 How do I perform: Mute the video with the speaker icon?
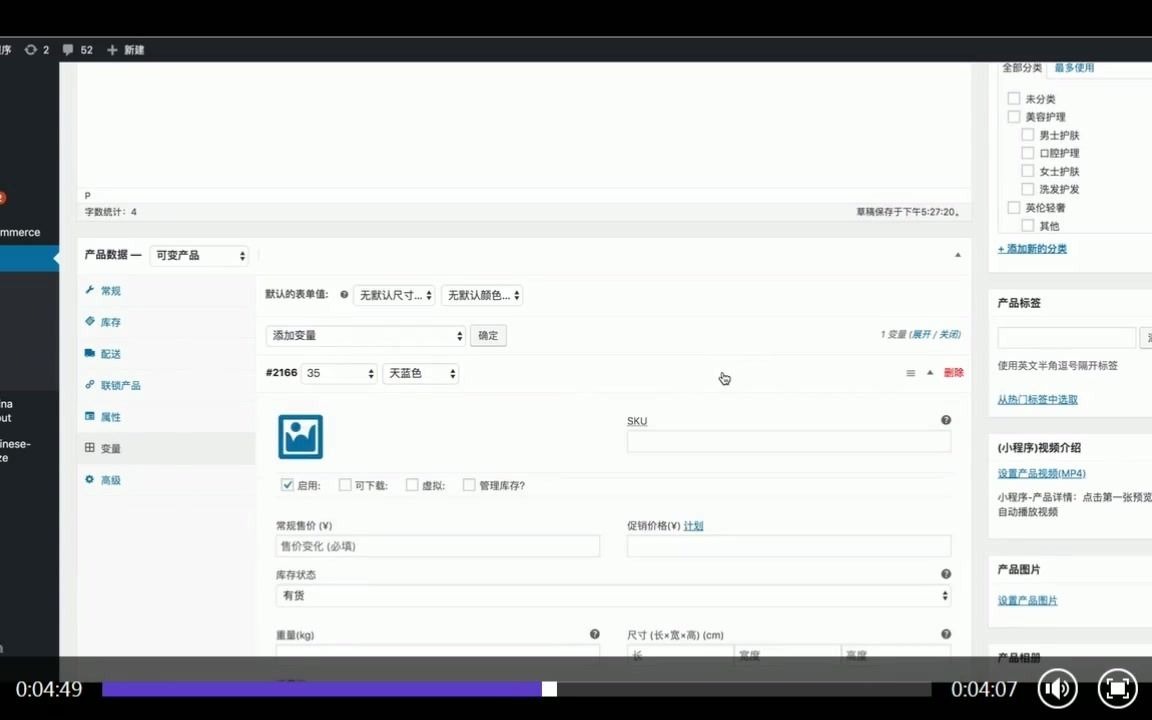[1057, 688]
